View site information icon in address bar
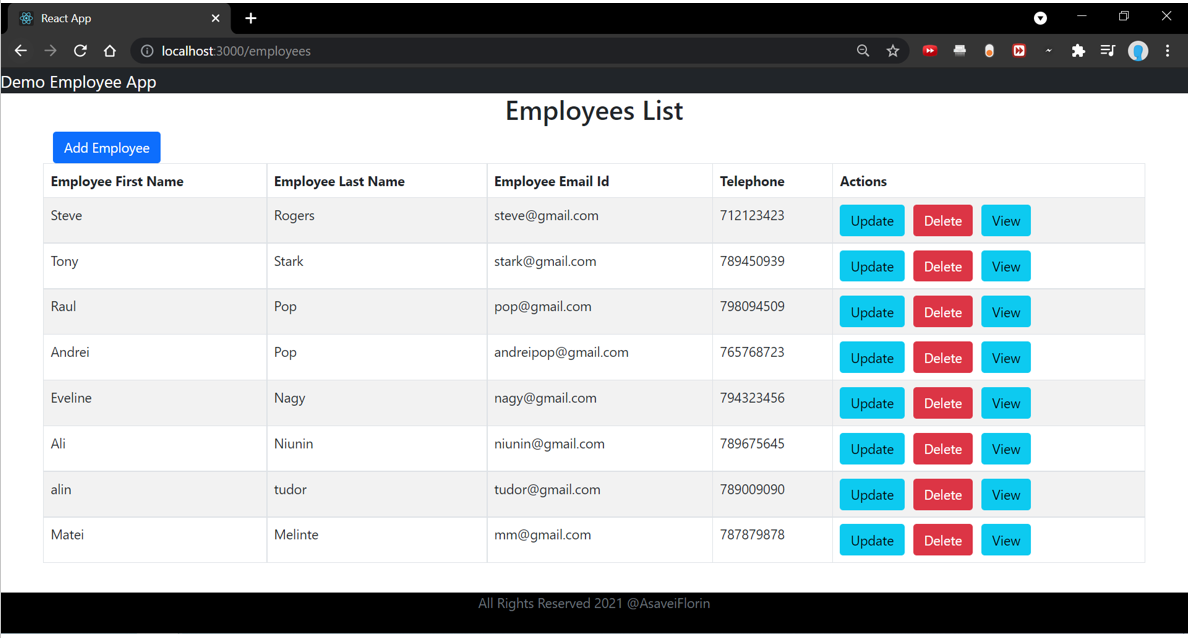The image size is (1188, 638). [x=147, y=51]
